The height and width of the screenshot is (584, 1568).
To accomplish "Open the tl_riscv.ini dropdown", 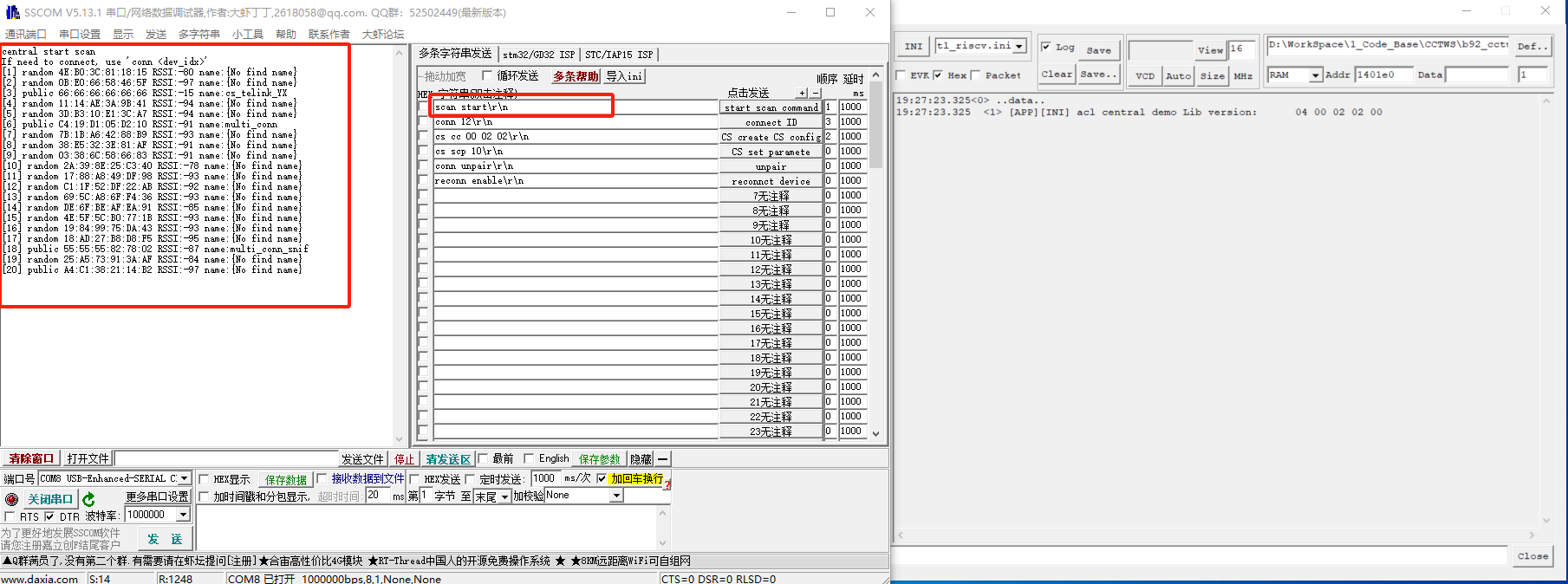I will 1019,46.
